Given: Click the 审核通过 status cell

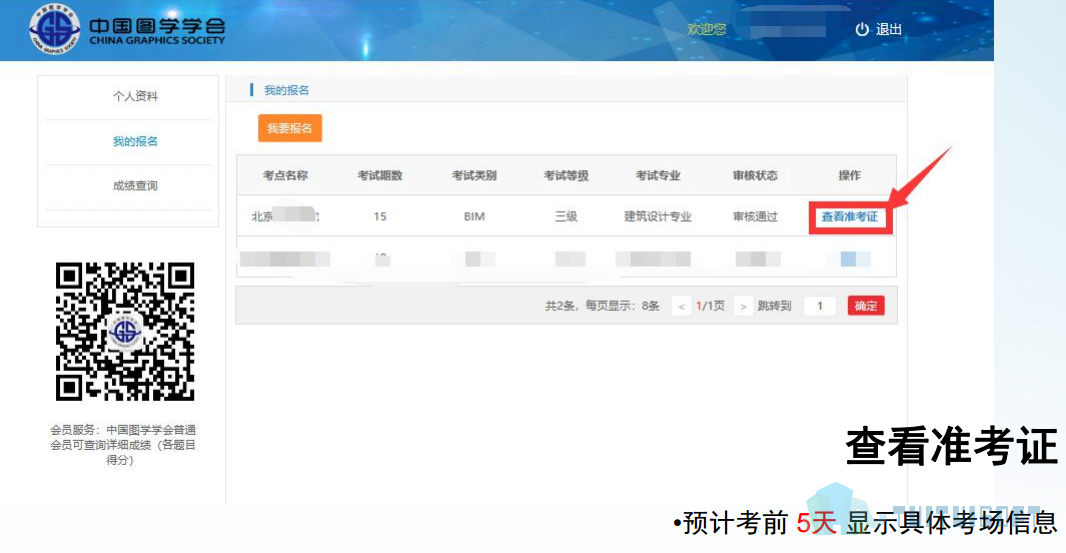Looking at the screenshot, I should [755, 216].
